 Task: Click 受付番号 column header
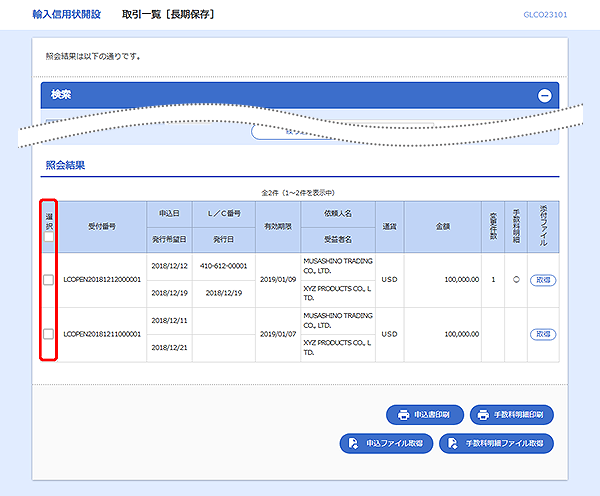(x=102, y=227)
